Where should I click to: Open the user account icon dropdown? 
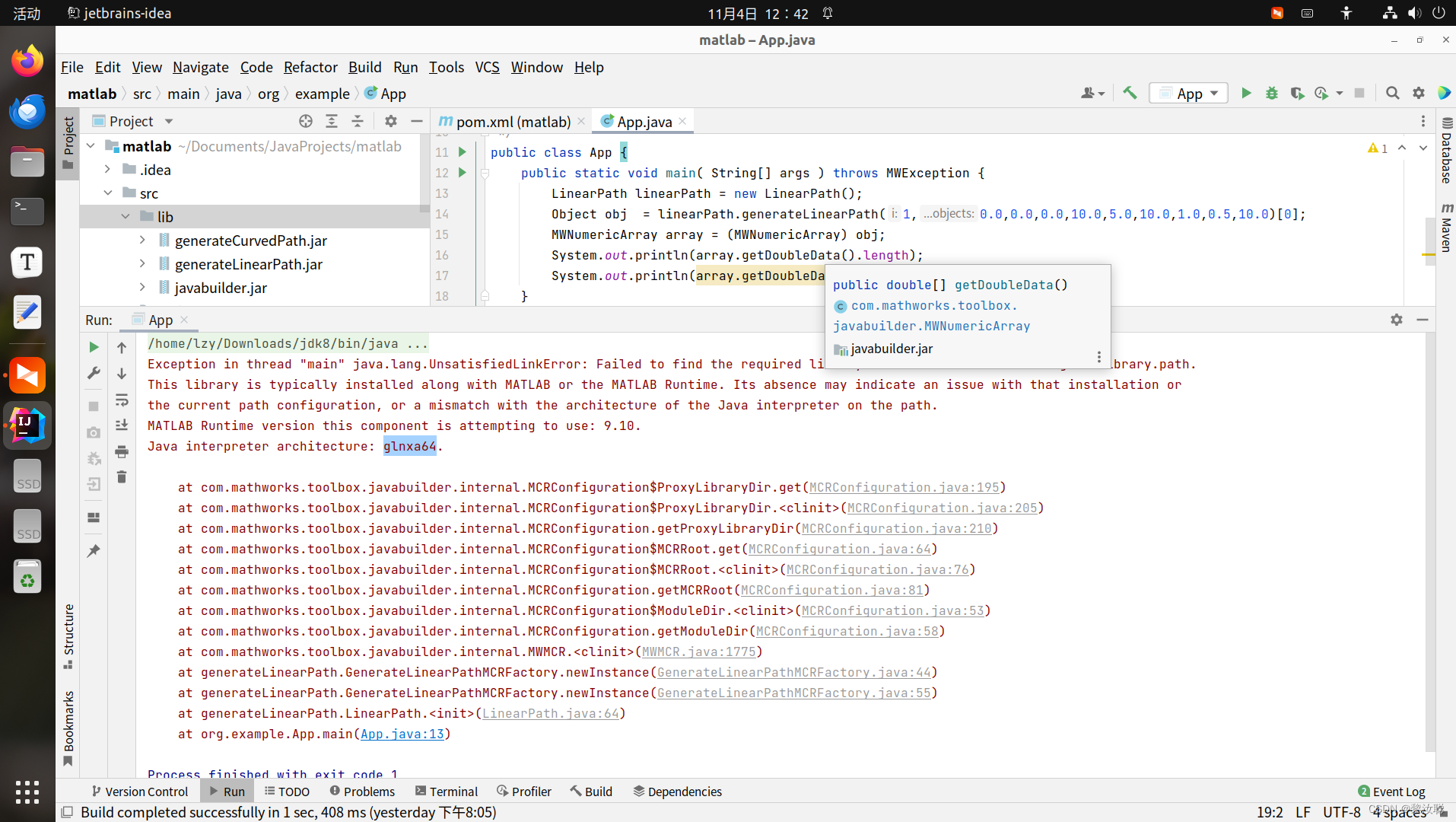pyautogui.click(x=1092, y=93)
